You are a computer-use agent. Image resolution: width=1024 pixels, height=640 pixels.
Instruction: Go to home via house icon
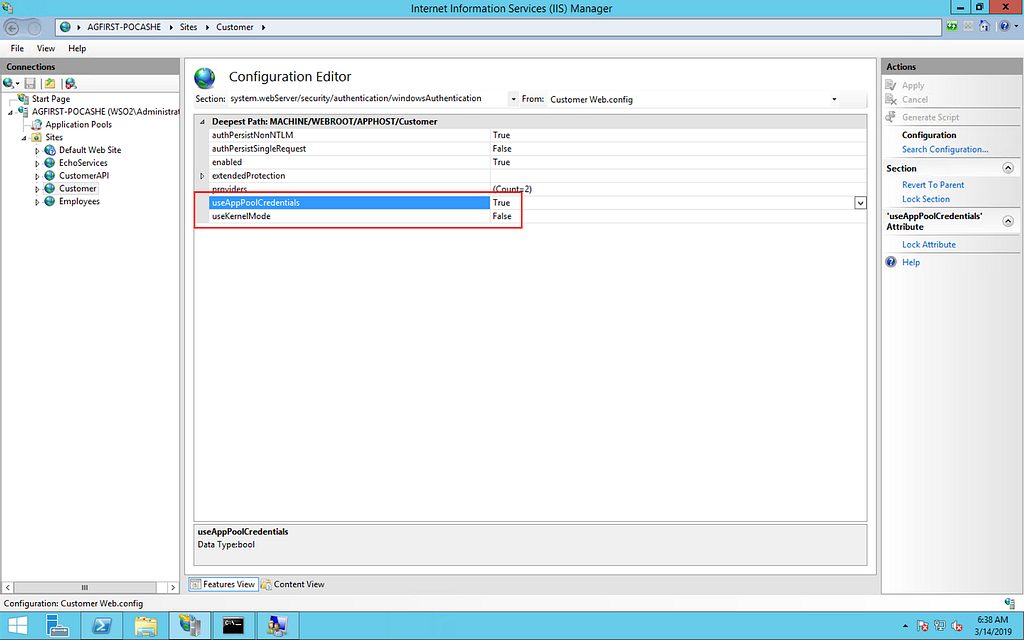tap(984, 26)
